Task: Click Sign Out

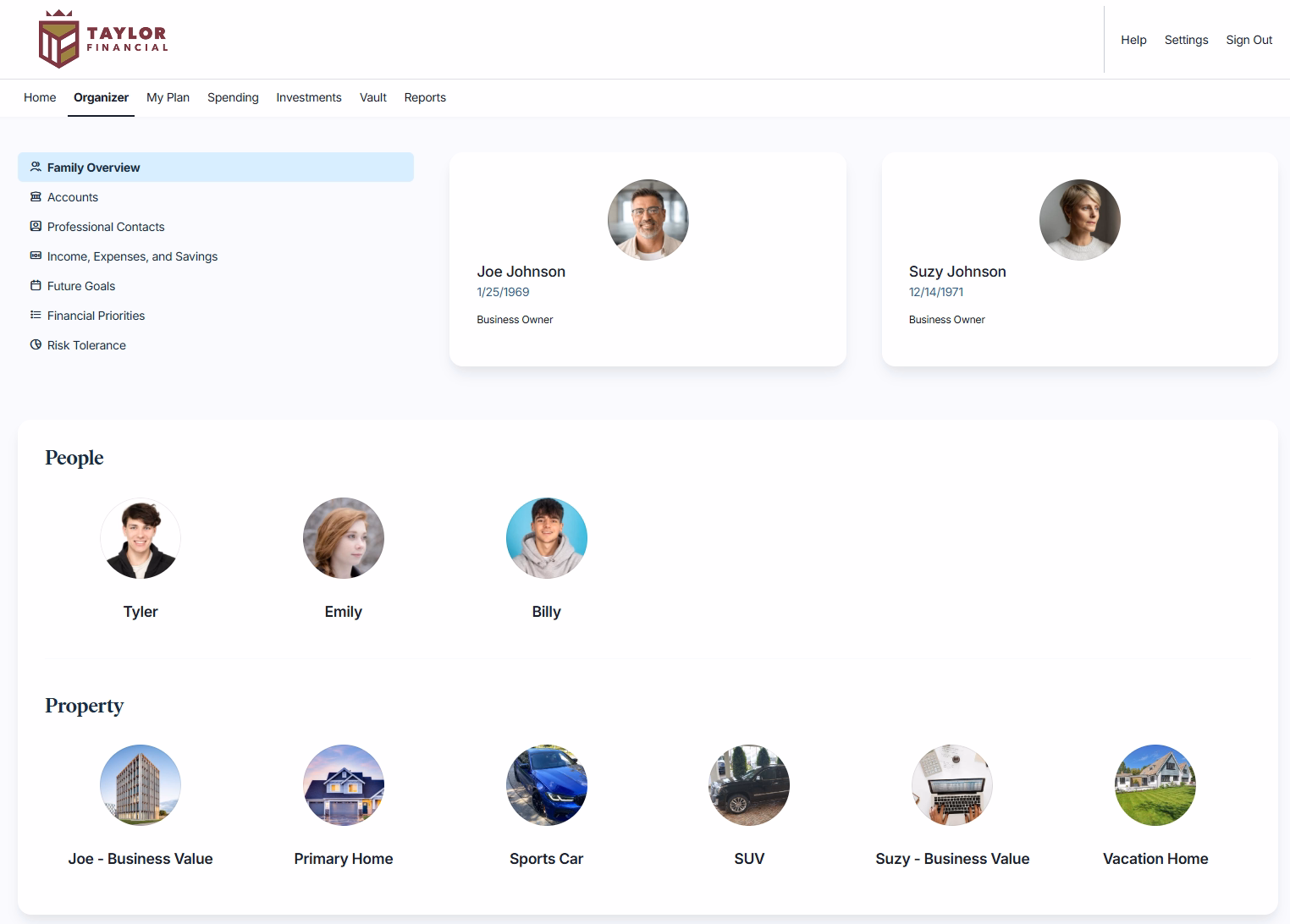Action: pos(1249,40)
